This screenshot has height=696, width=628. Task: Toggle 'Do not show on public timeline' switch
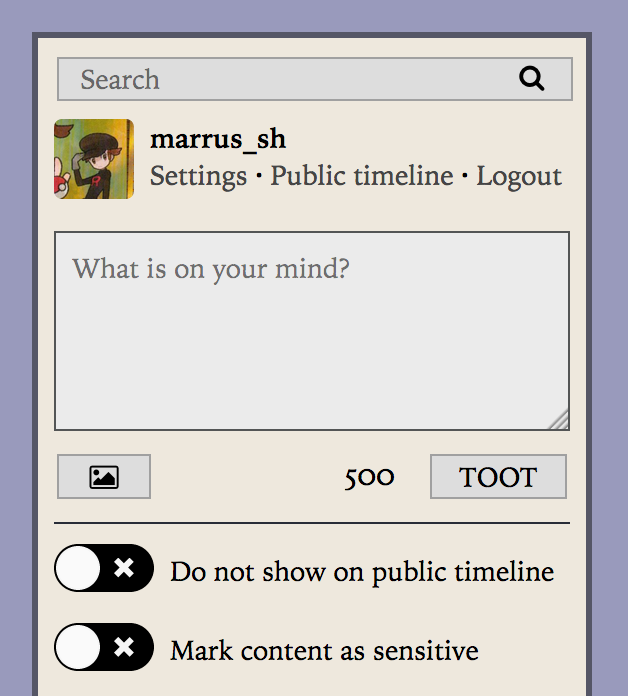[104, 568]
